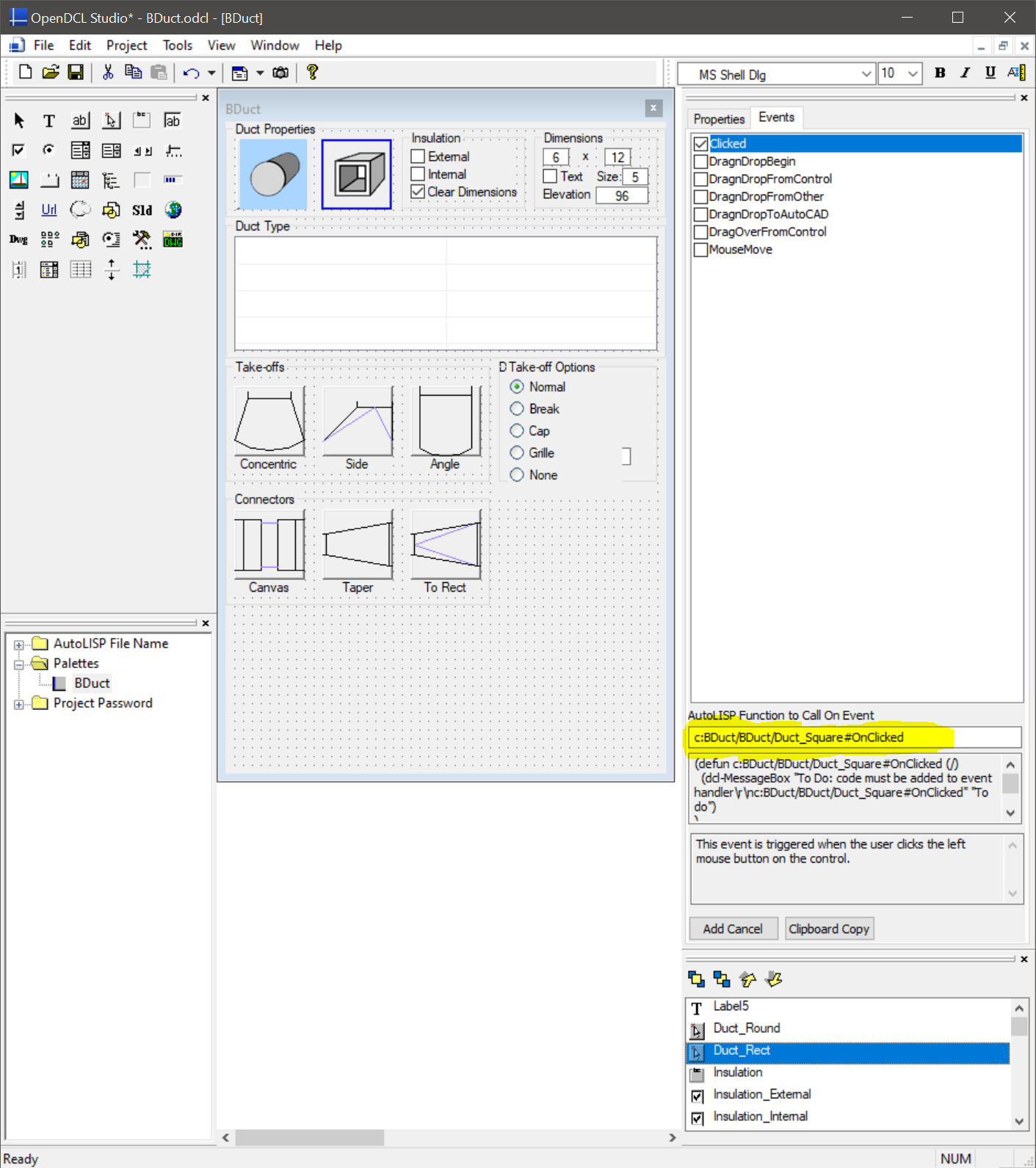
Task: Pick the green DWG list control tool
Action: click(x=173, y=239)
